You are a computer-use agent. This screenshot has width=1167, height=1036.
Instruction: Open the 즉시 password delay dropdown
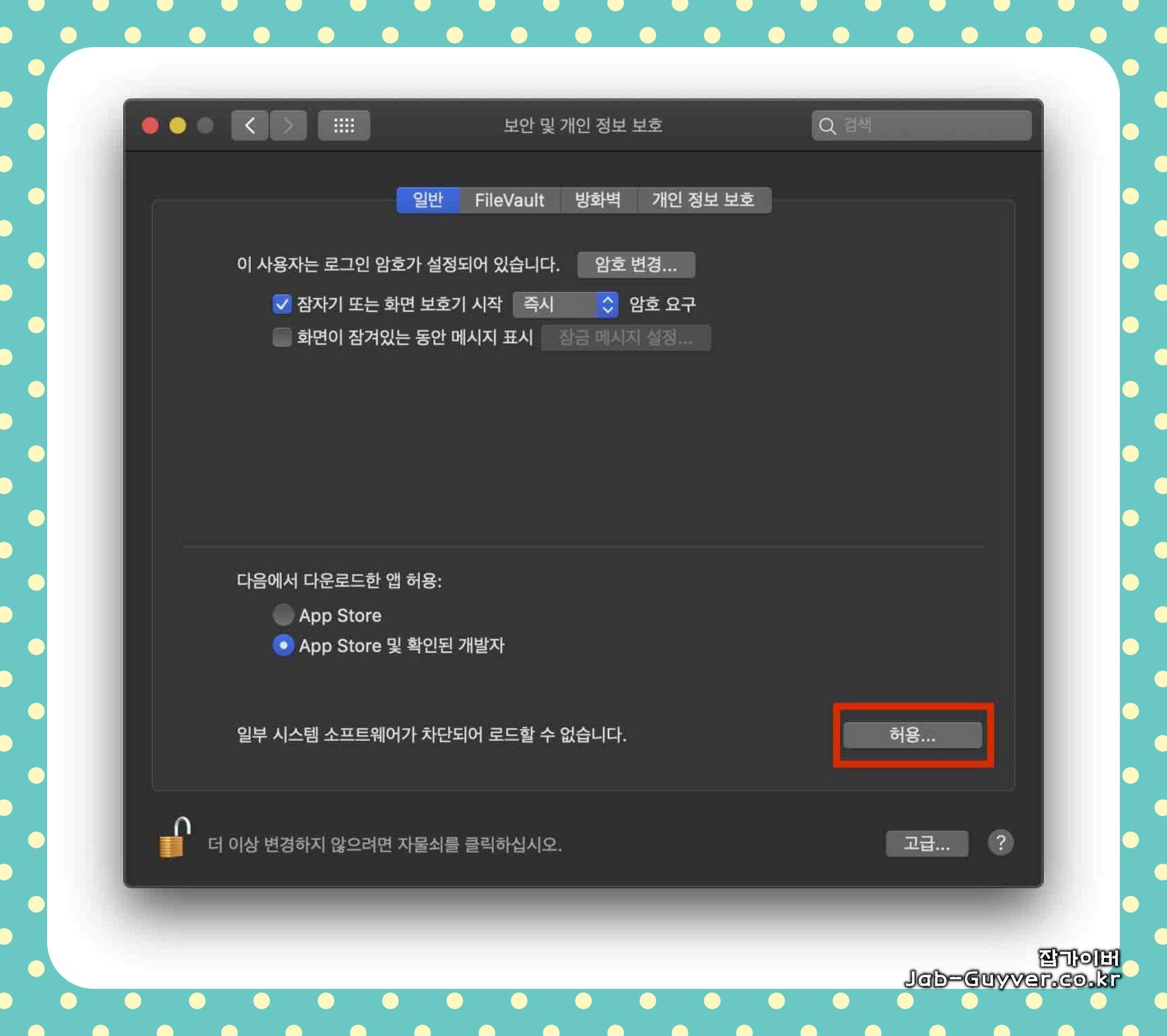click(x=564, y=305)
